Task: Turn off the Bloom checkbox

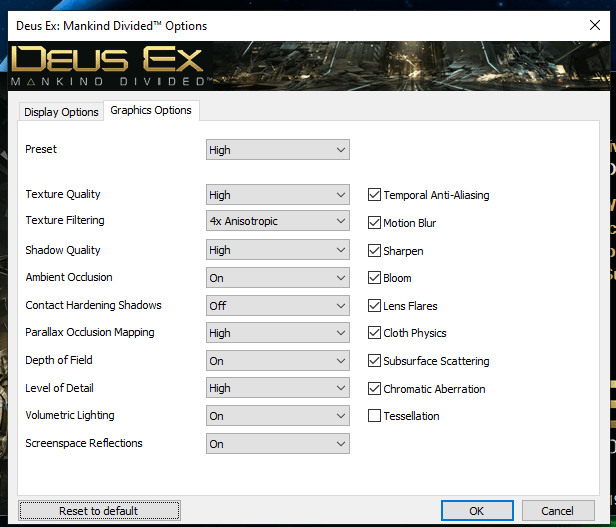Action: [x=375, y=278]
